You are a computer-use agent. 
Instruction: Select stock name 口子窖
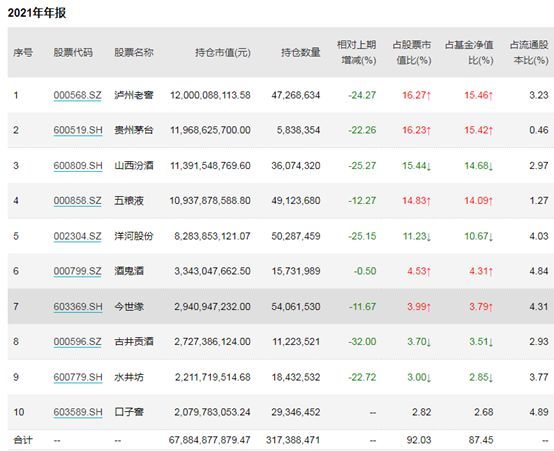[129, 412]
